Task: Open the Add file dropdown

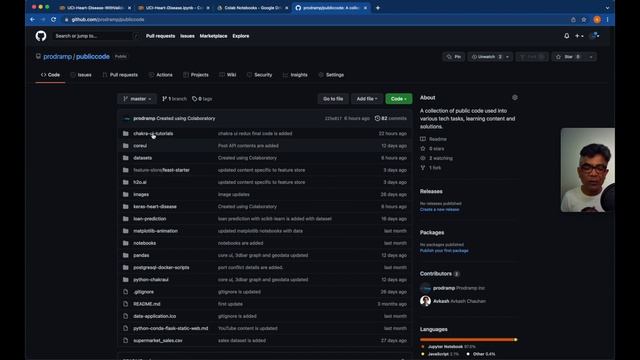Action: tap(367, 99)
